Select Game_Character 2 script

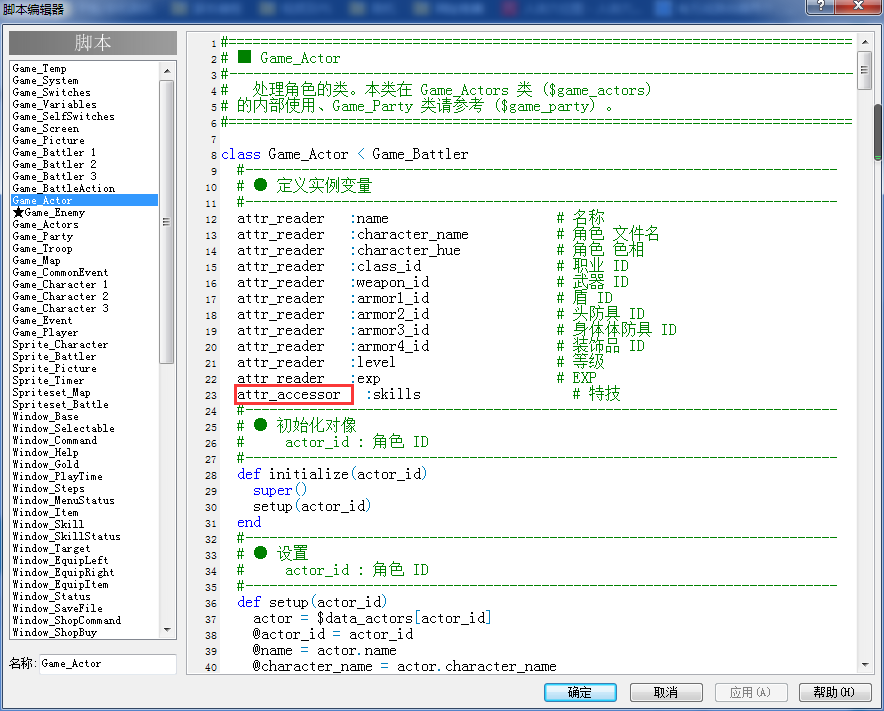pyautogui.click(x=60, y=297)
